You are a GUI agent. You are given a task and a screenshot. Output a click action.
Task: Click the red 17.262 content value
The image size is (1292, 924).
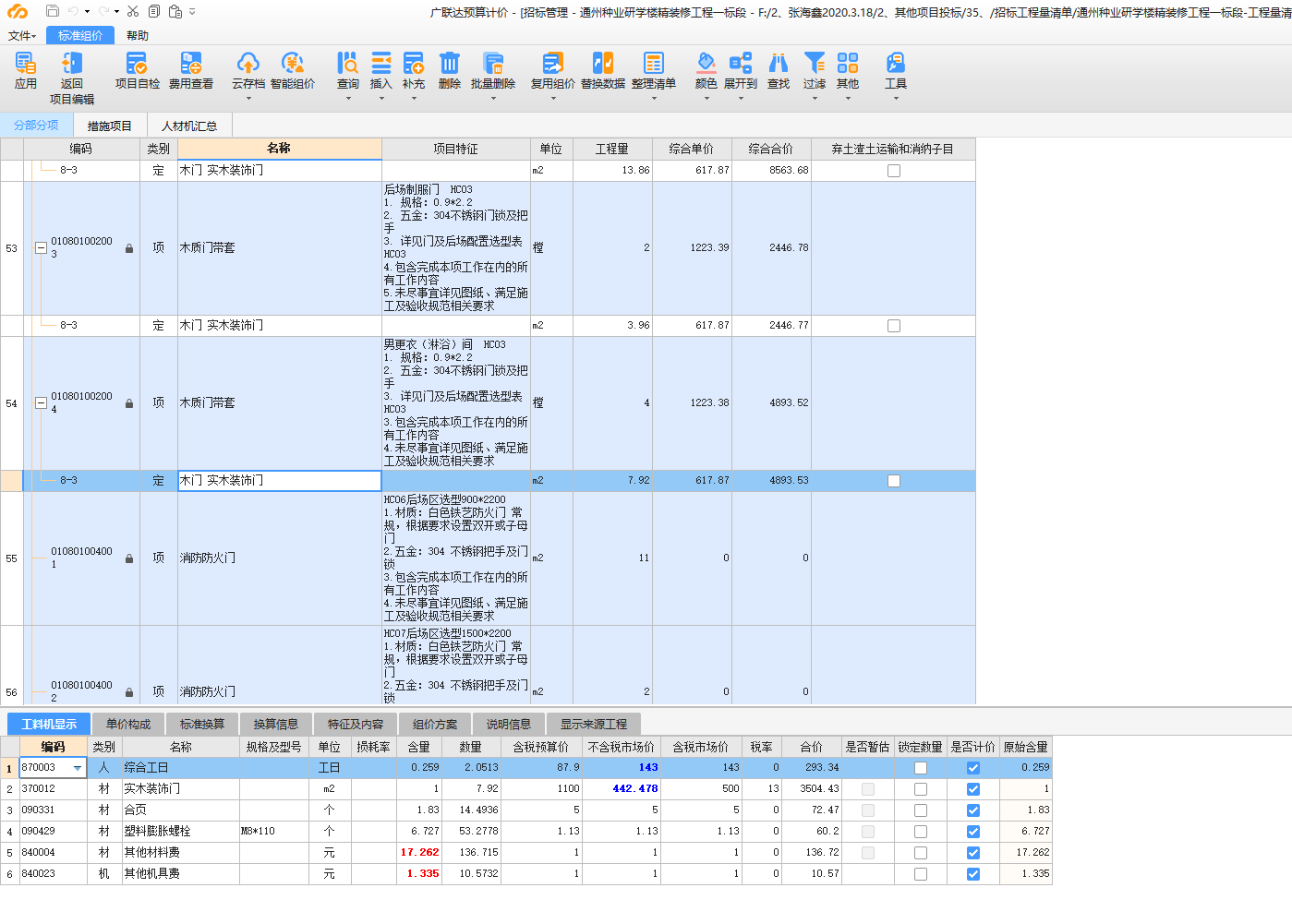(420, 853)
